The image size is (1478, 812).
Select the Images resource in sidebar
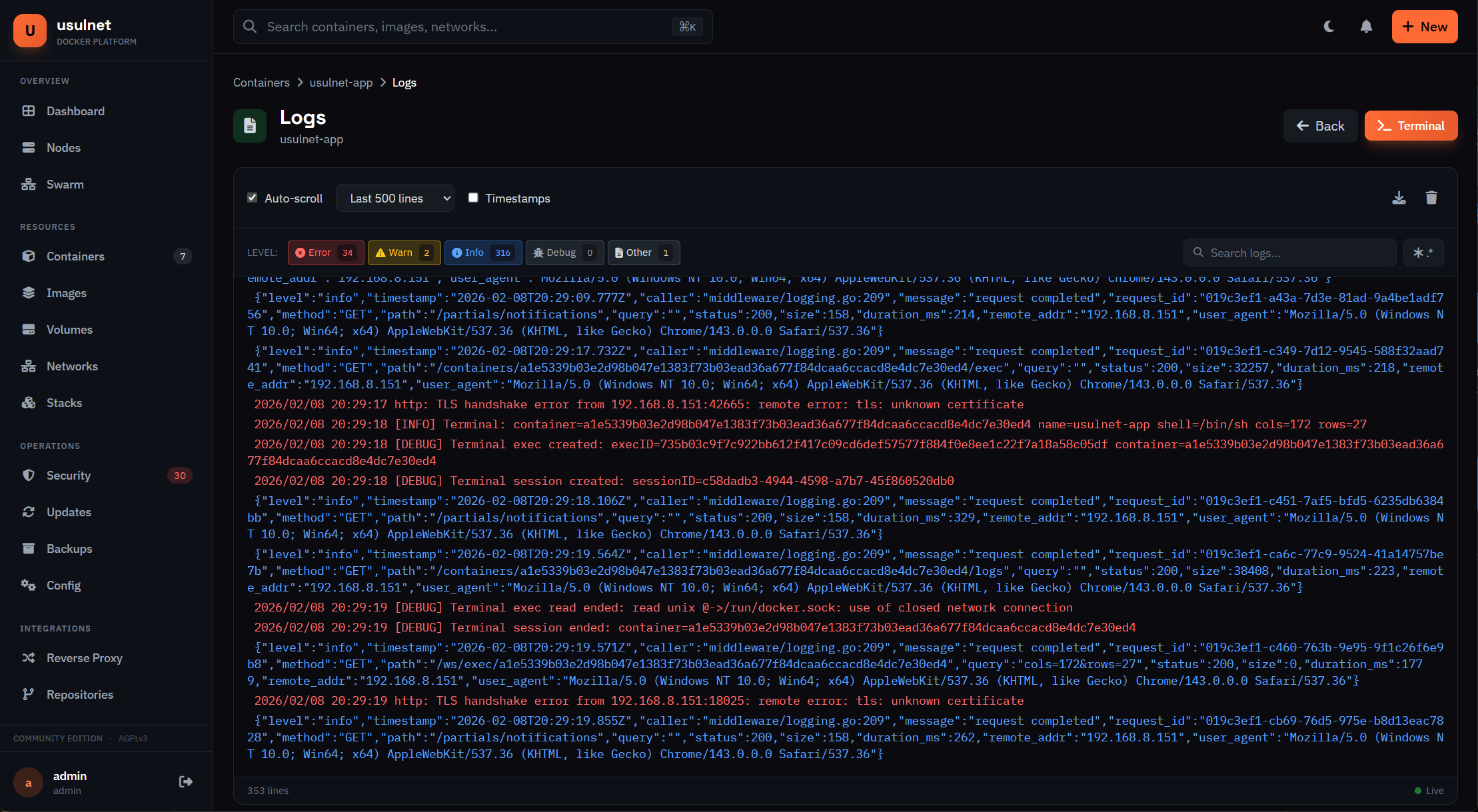(67, 292)
